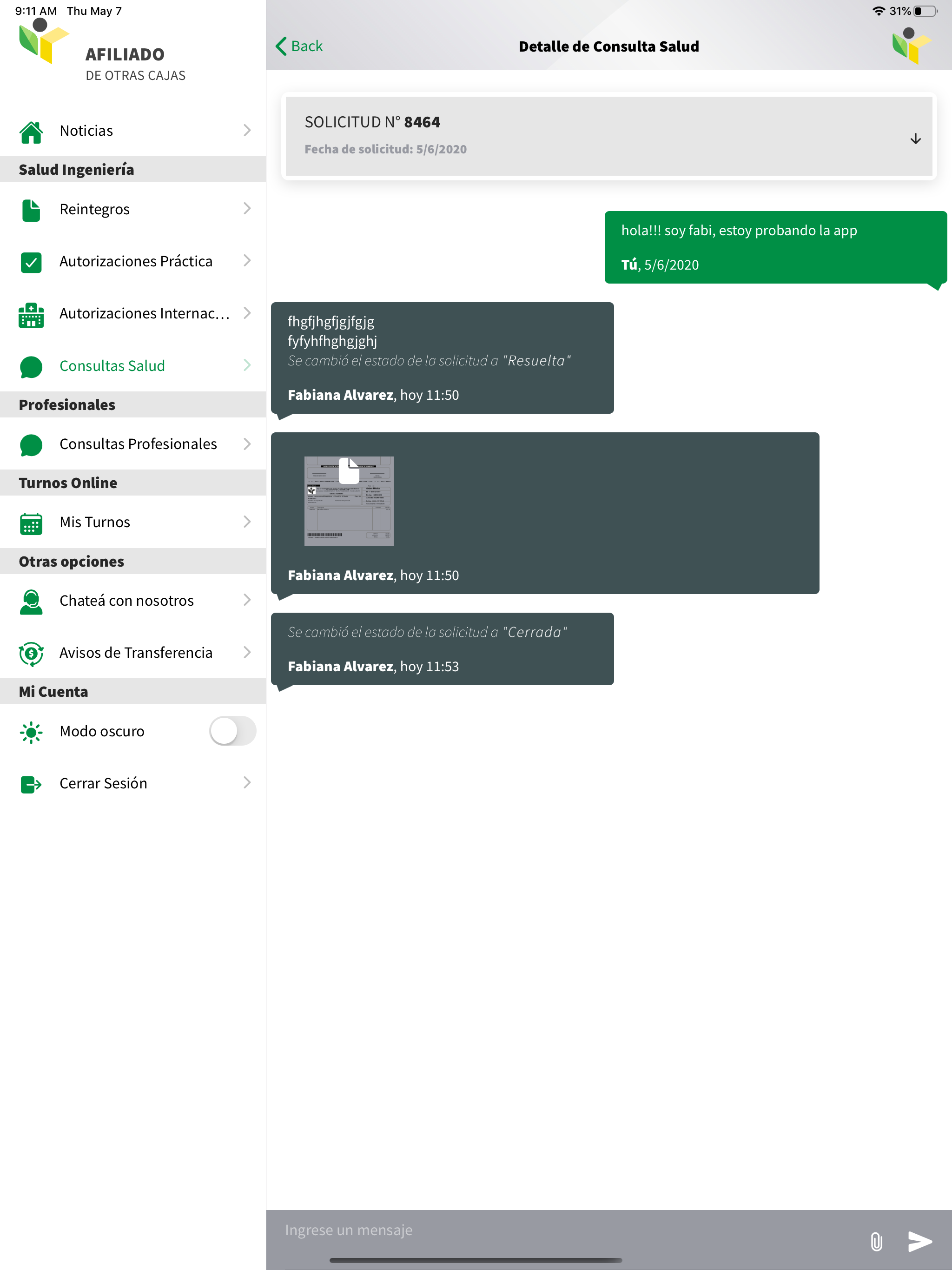Viewport: 952px width, 1270px height.
Task: Click the Consultas Profesionales chat bubble icon
Action: click(31, 445)
